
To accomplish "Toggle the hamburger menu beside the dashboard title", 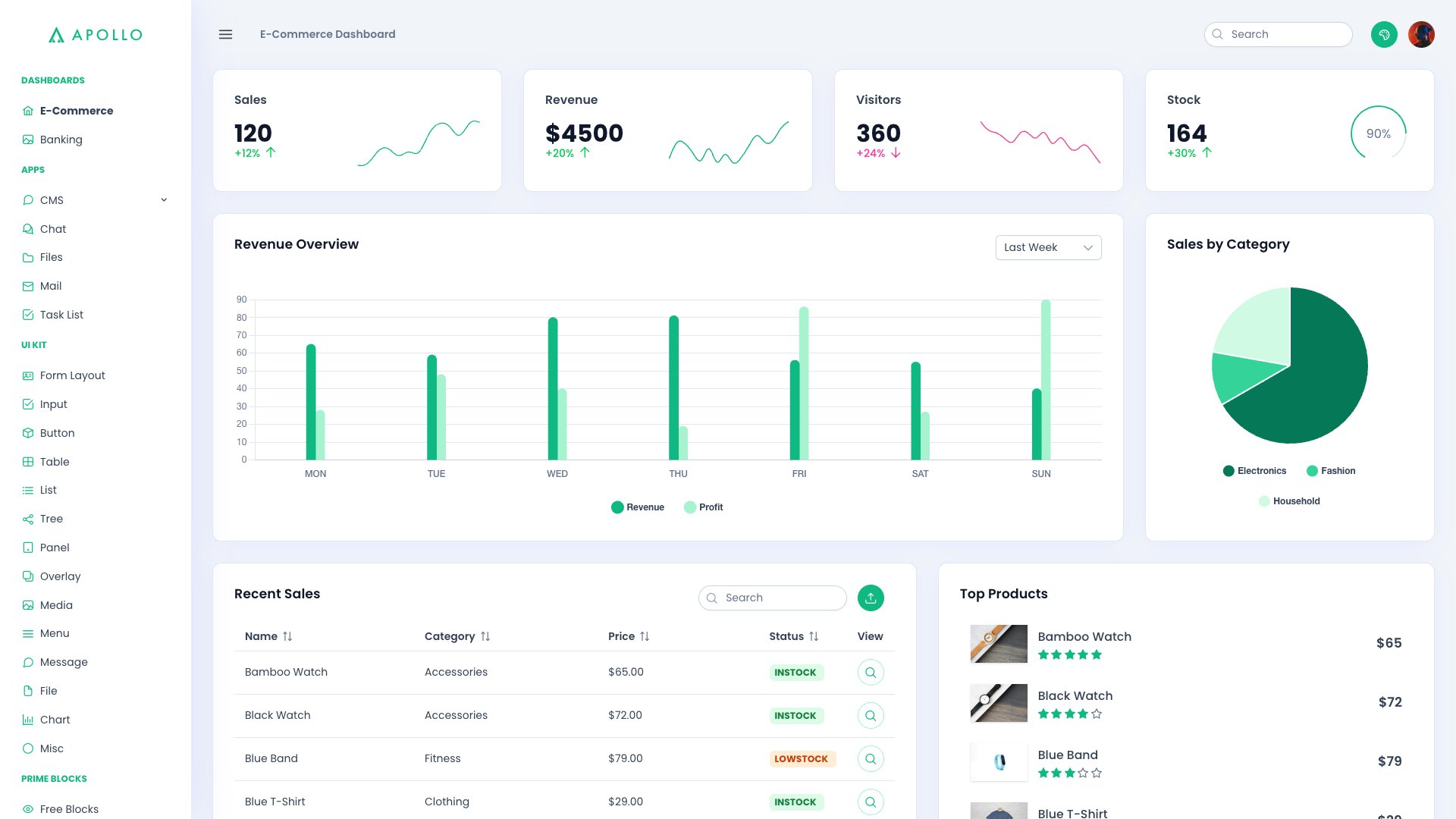I will pyautogui.click(x=225, y=34).
